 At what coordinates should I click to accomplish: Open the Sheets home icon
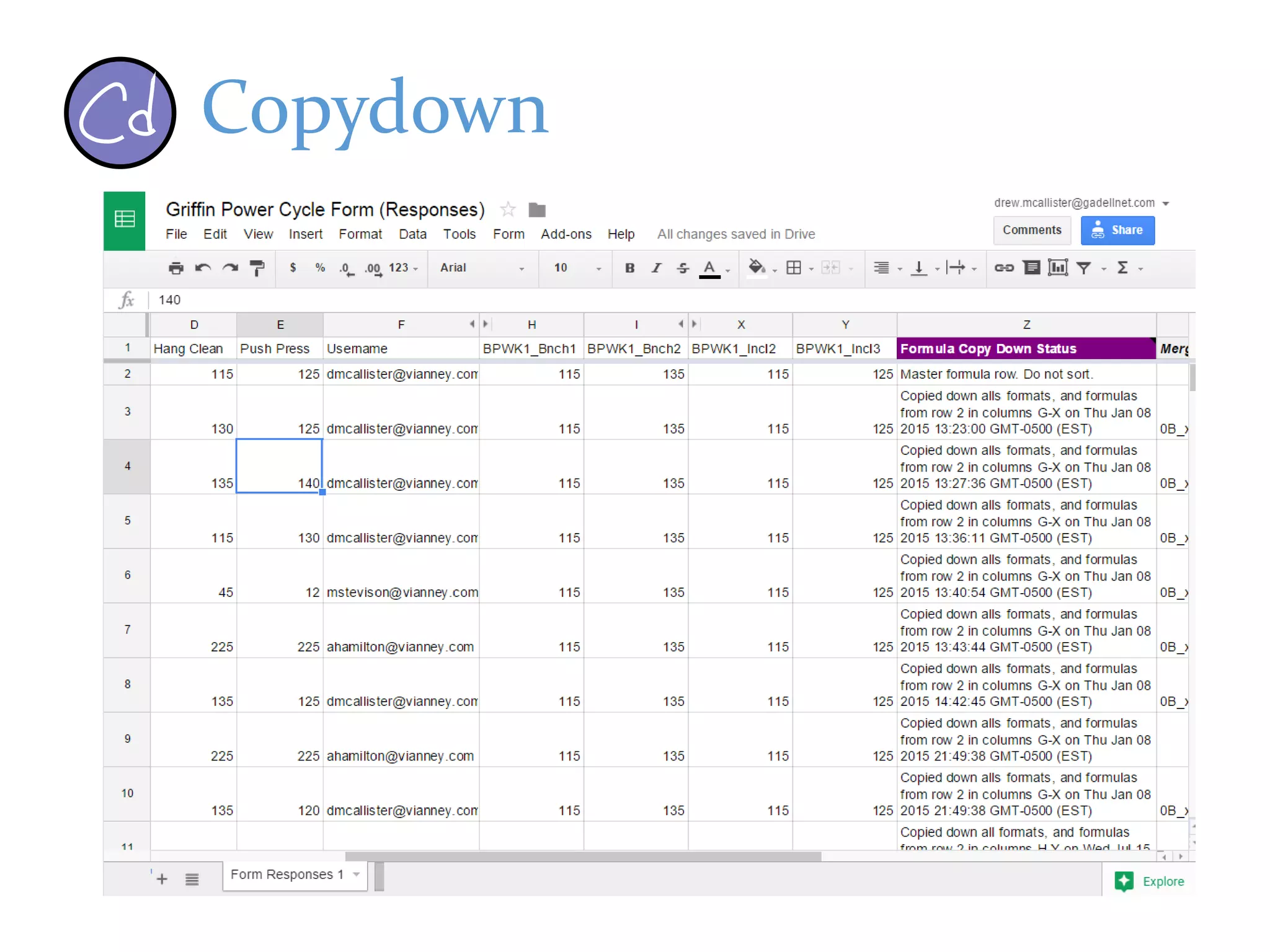124,221
